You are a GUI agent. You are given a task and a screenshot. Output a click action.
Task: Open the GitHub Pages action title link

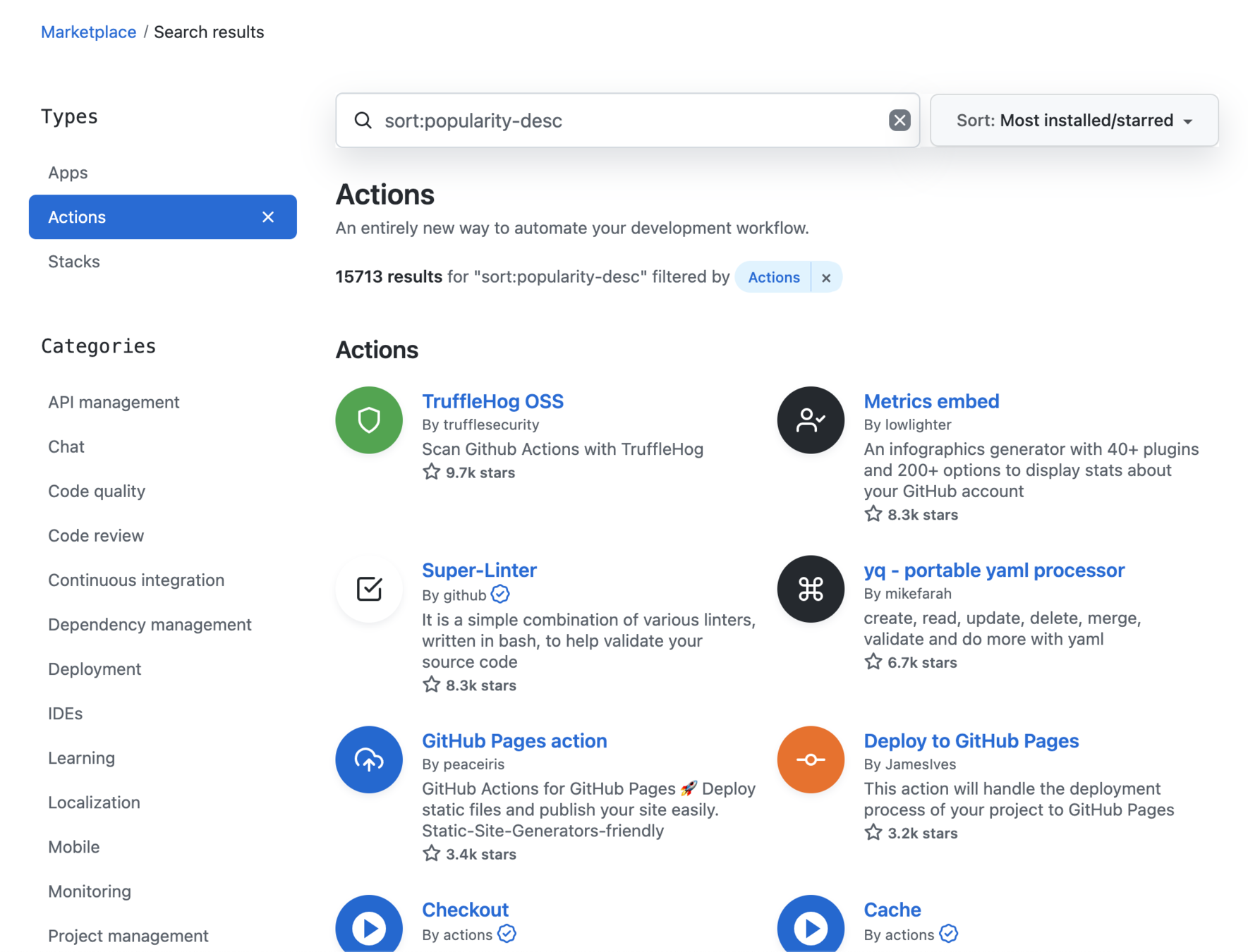click(x=514, y=740)
